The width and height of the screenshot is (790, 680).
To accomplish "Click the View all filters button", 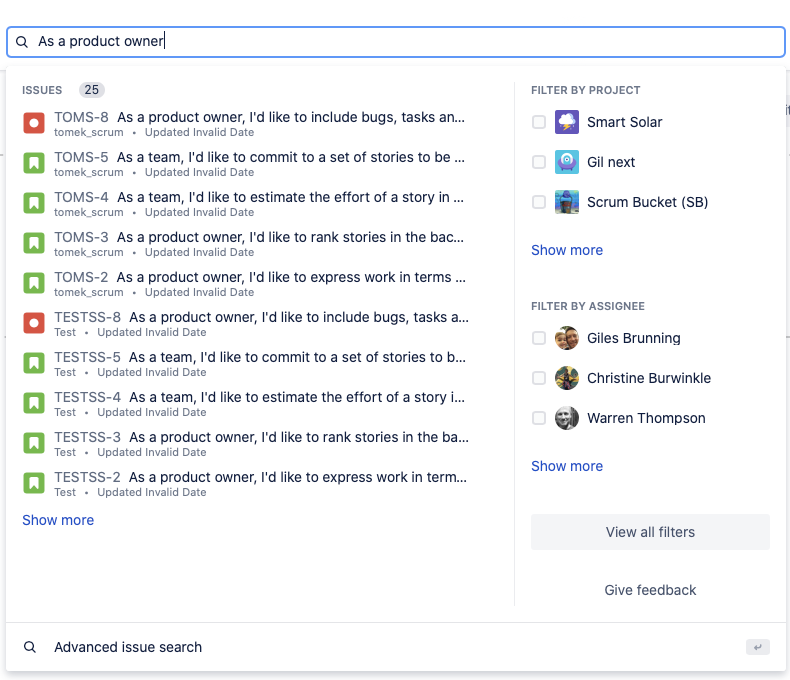I will pyautogui.click(x=650, y=532).
